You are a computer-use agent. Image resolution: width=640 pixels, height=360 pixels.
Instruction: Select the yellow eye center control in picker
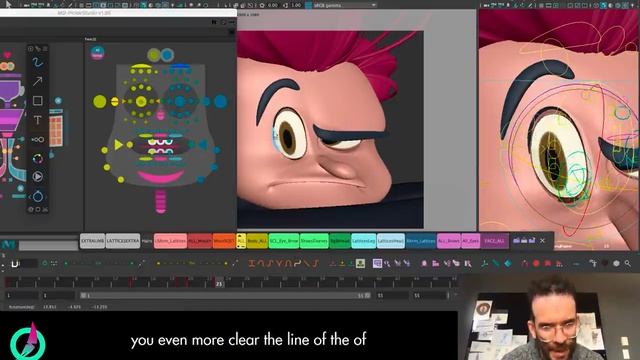point(141,101)
